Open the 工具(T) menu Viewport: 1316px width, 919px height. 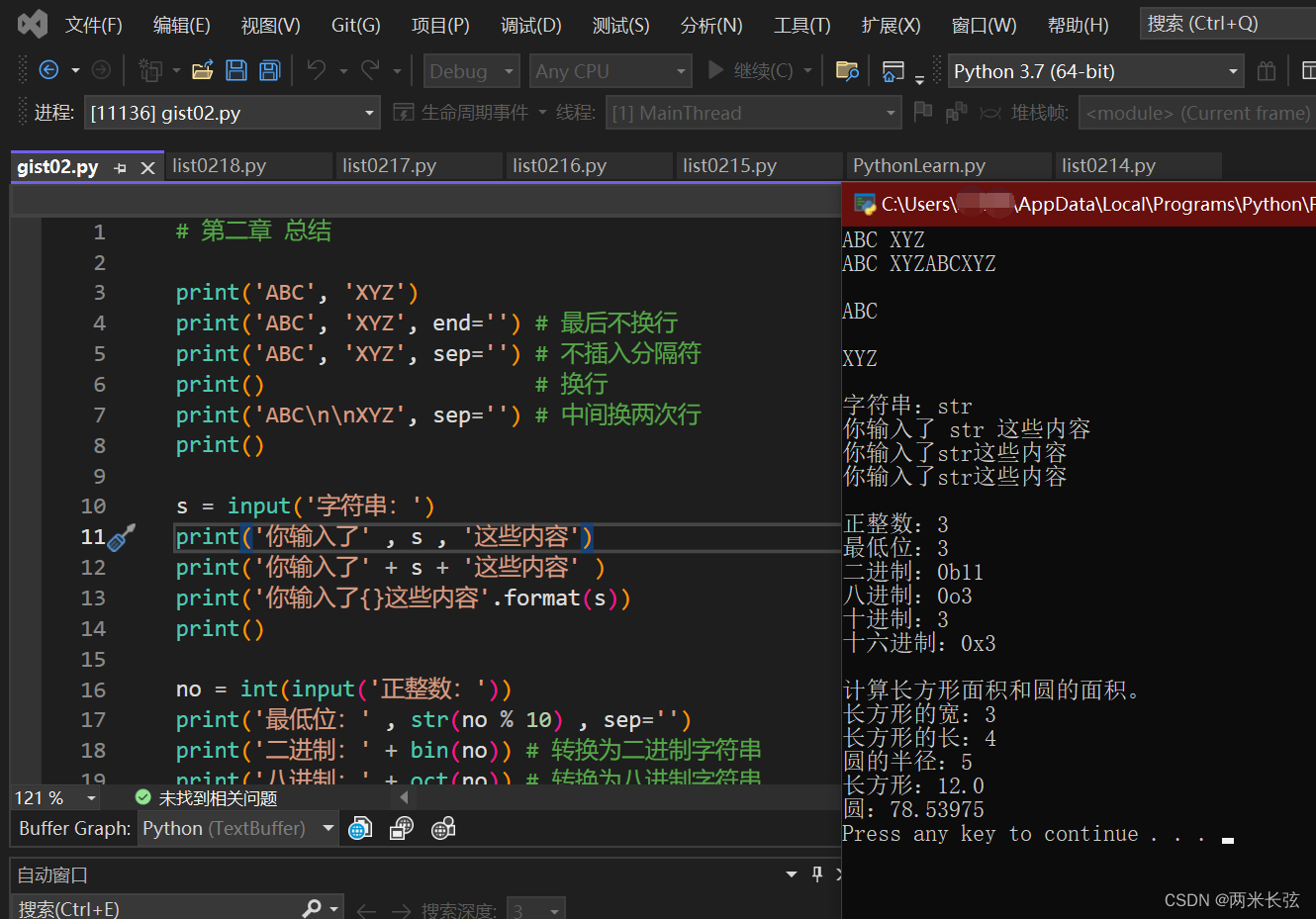point(802,25)
